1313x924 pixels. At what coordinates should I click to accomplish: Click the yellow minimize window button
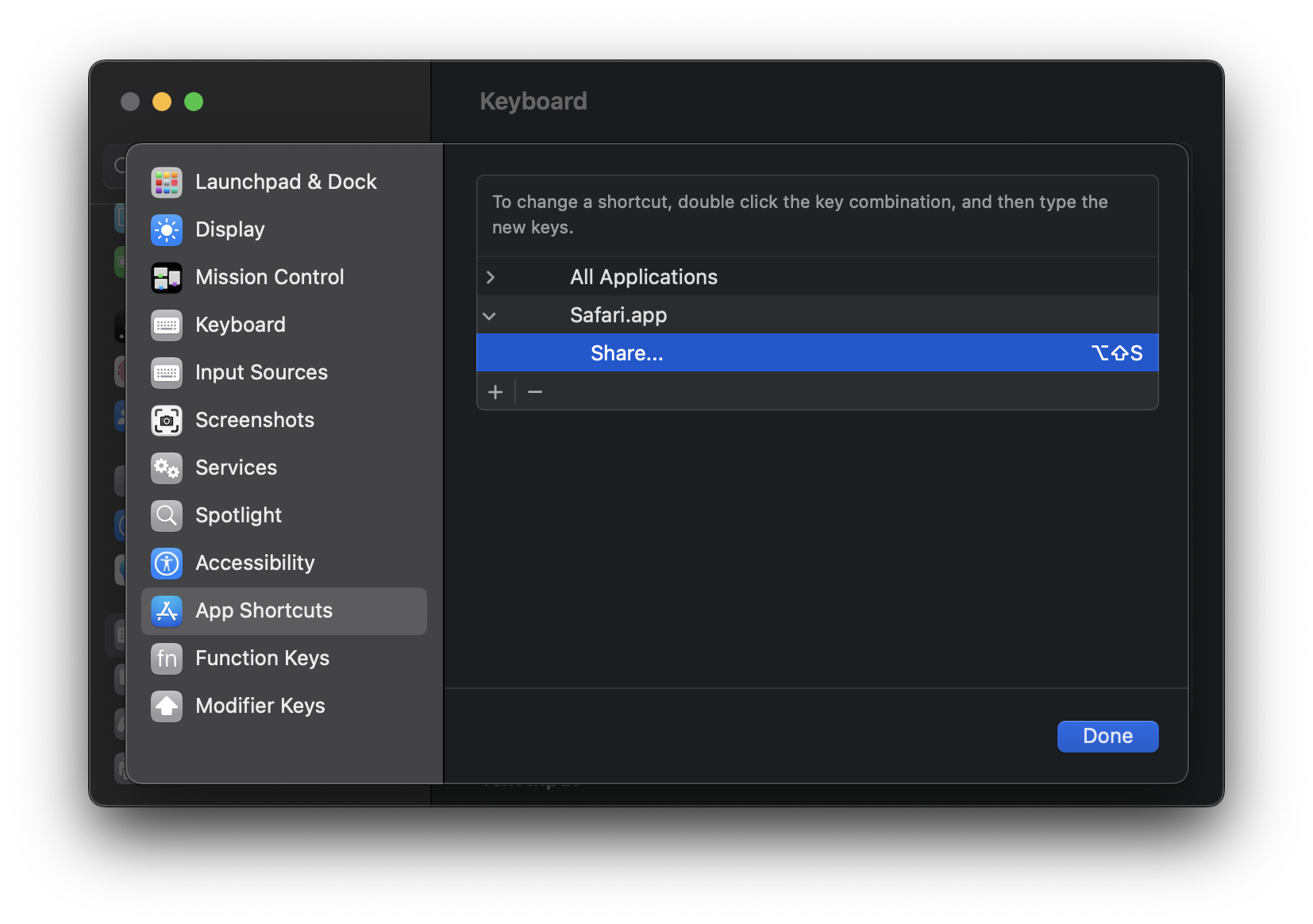click(162, 102)
